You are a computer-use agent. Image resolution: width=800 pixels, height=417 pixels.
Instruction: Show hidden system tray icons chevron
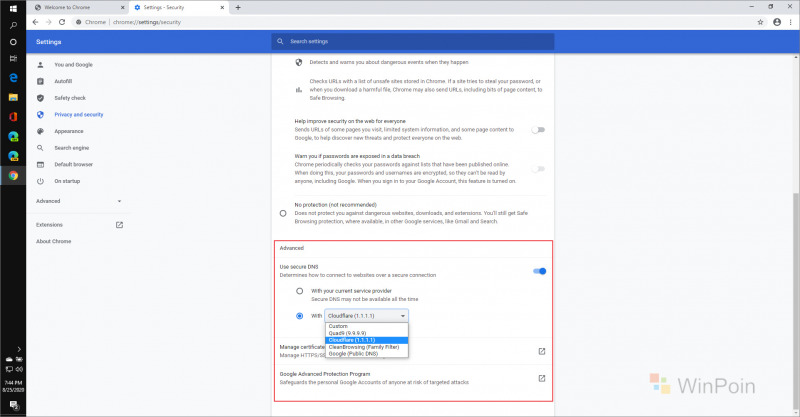click(x=19, y=349)
